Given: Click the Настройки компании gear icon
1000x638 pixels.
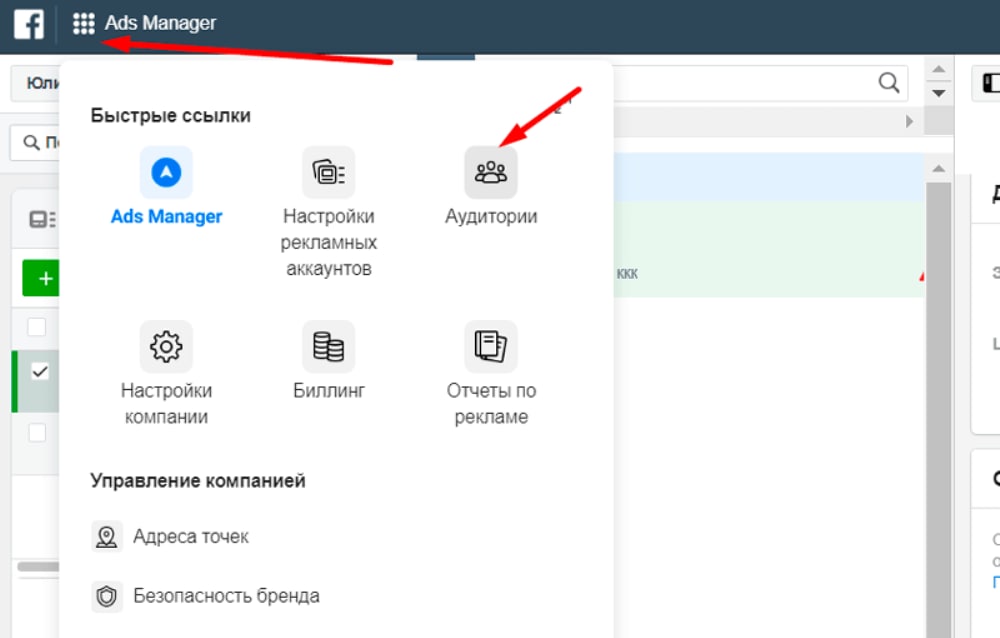Looking at the screenshot, I should (166, 346).
